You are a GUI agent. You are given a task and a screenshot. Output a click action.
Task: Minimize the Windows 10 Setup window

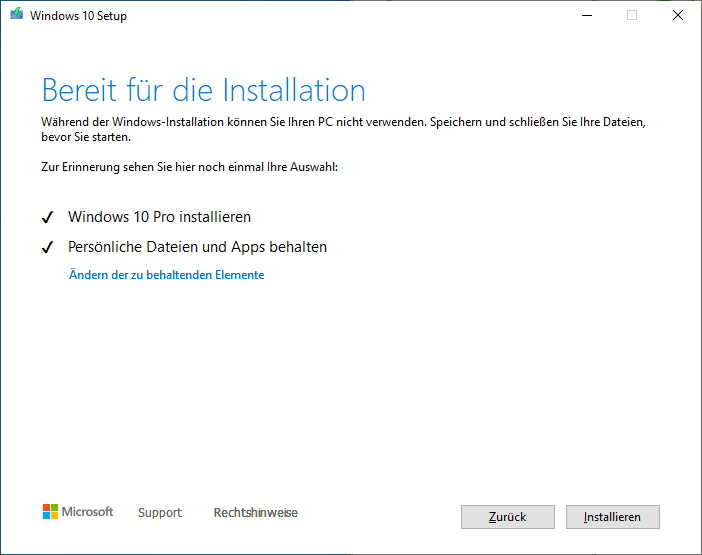point(587,15)
